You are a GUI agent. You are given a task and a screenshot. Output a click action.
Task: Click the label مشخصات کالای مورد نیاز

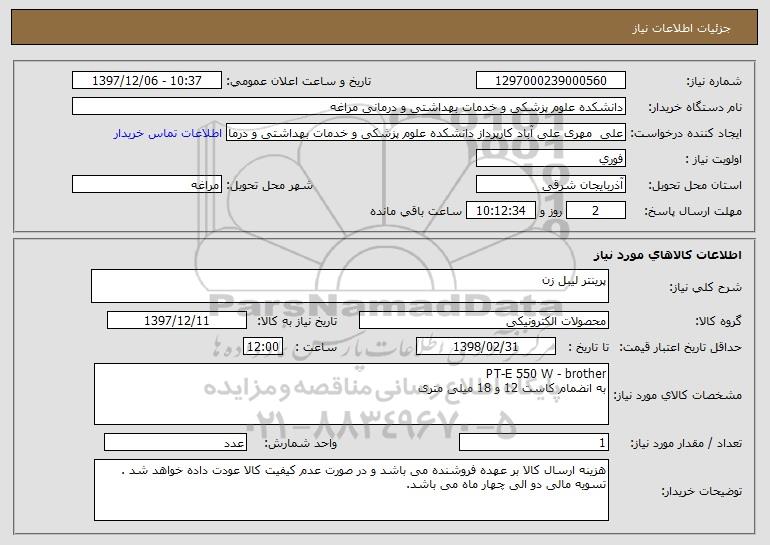click(x=678, y=395)
